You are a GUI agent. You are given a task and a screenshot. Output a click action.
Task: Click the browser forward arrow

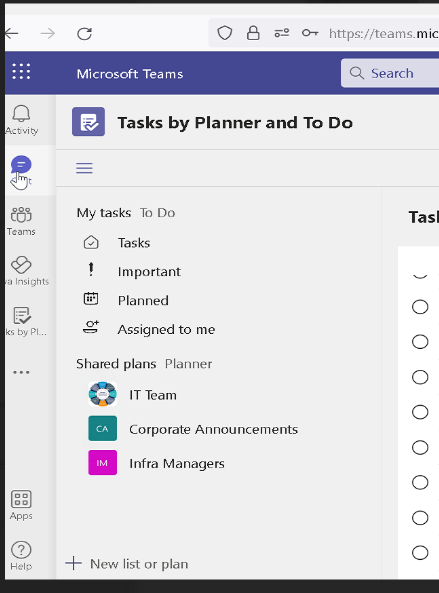(48, 34)
